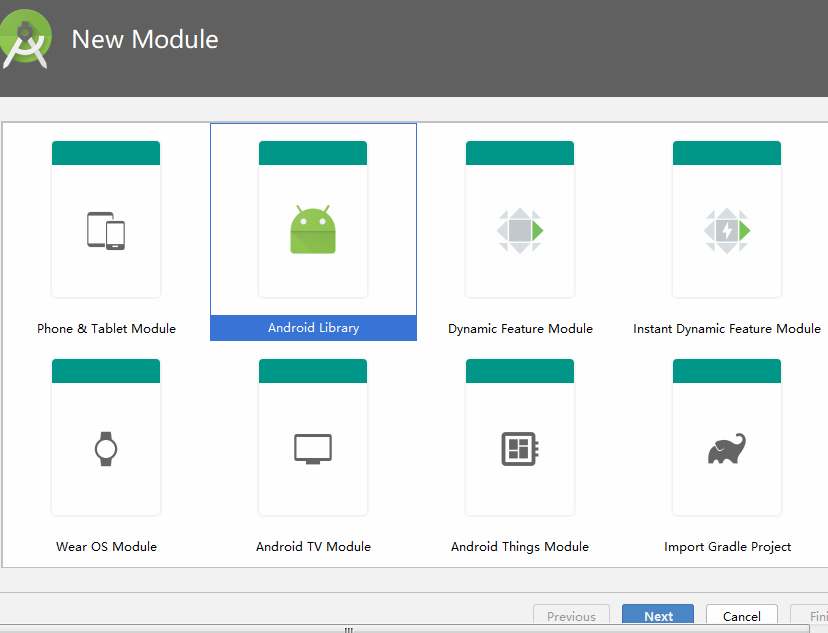Click the Android TV Module label
Viewport: 828px width, 633px height.
pyautogui.click(x=313, y=546)
